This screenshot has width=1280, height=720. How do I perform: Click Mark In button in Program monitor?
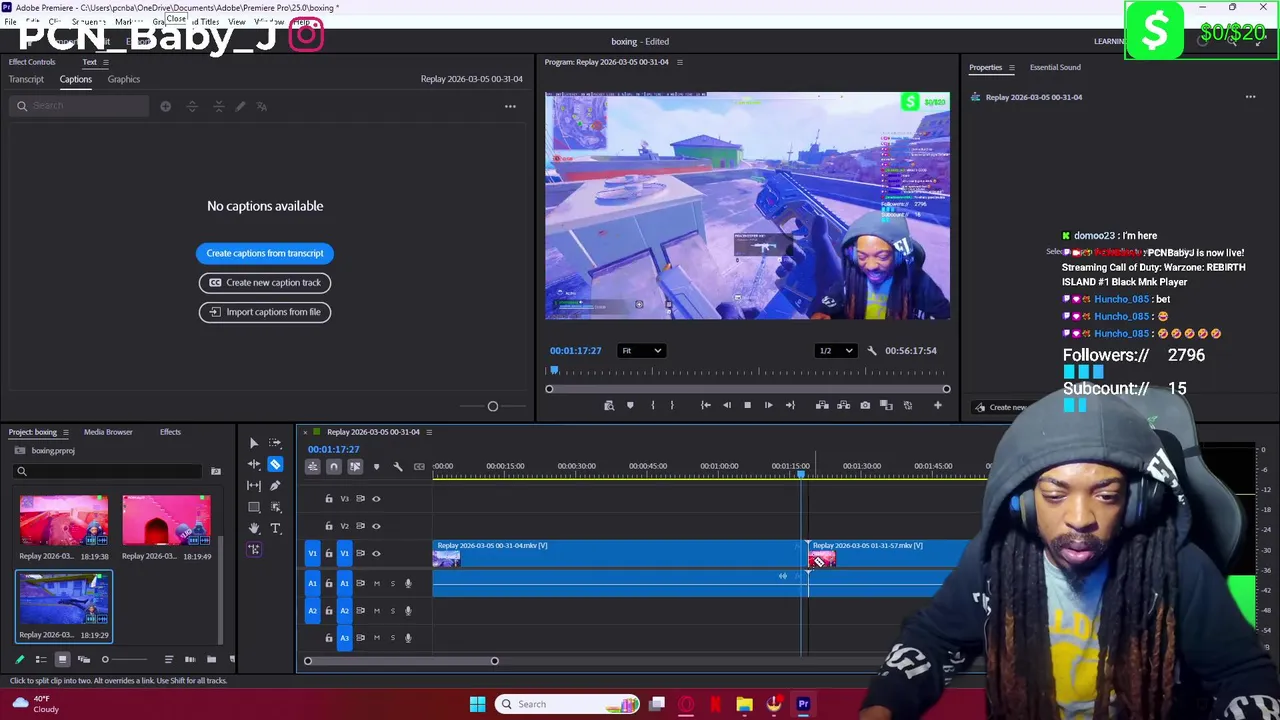[x=653, y=405]
